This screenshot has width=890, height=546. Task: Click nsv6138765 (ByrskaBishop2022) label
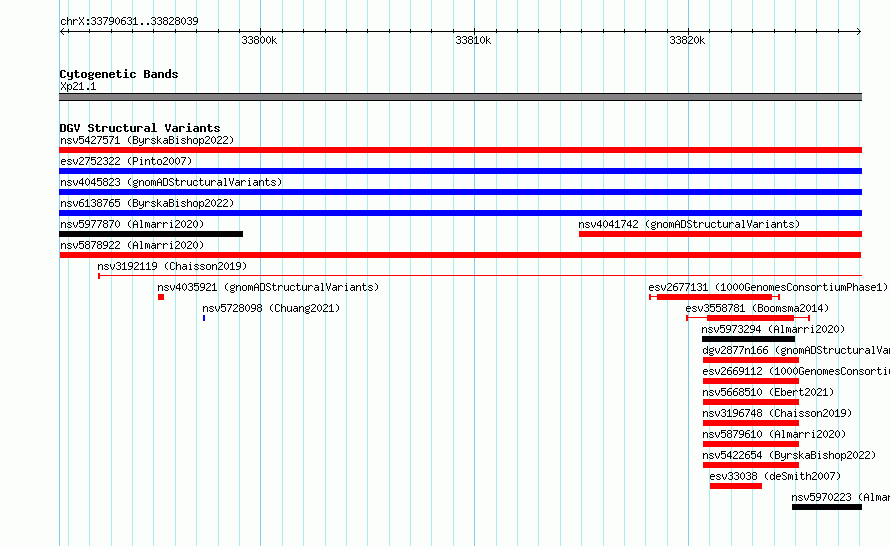point(147,203)
